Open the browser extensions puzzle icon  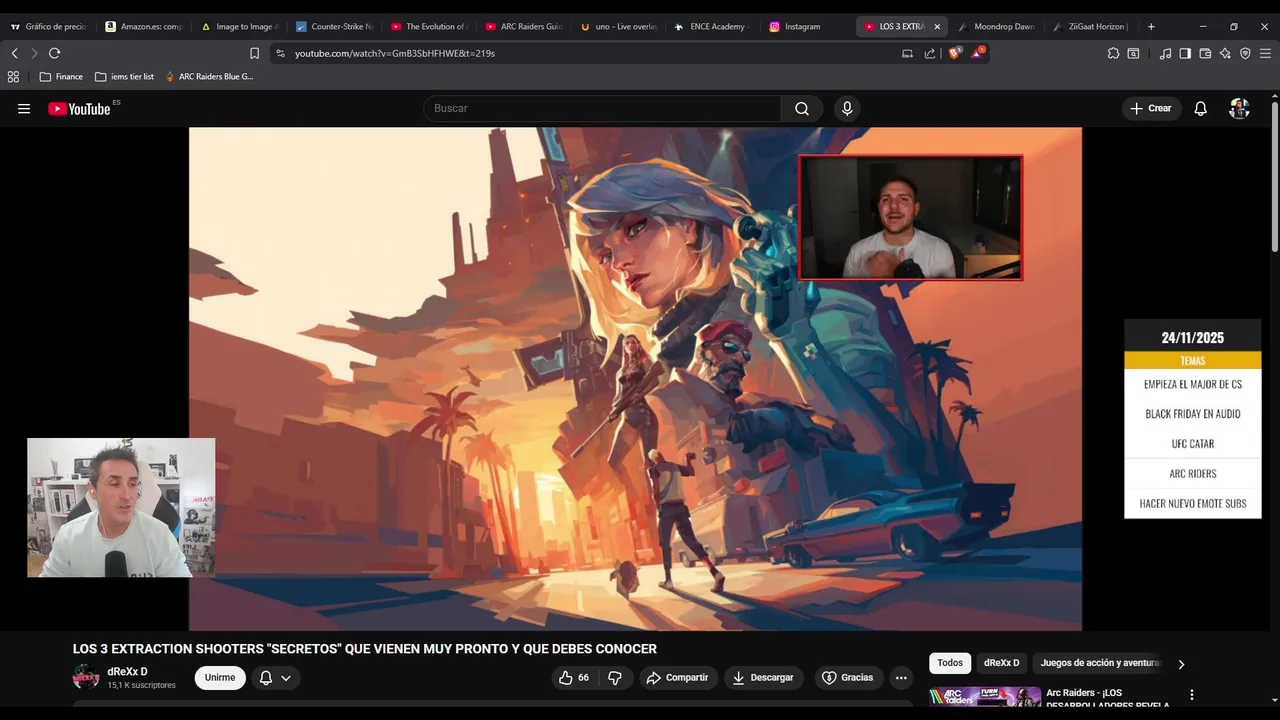pyautogui.click(x=1113, y=53)
